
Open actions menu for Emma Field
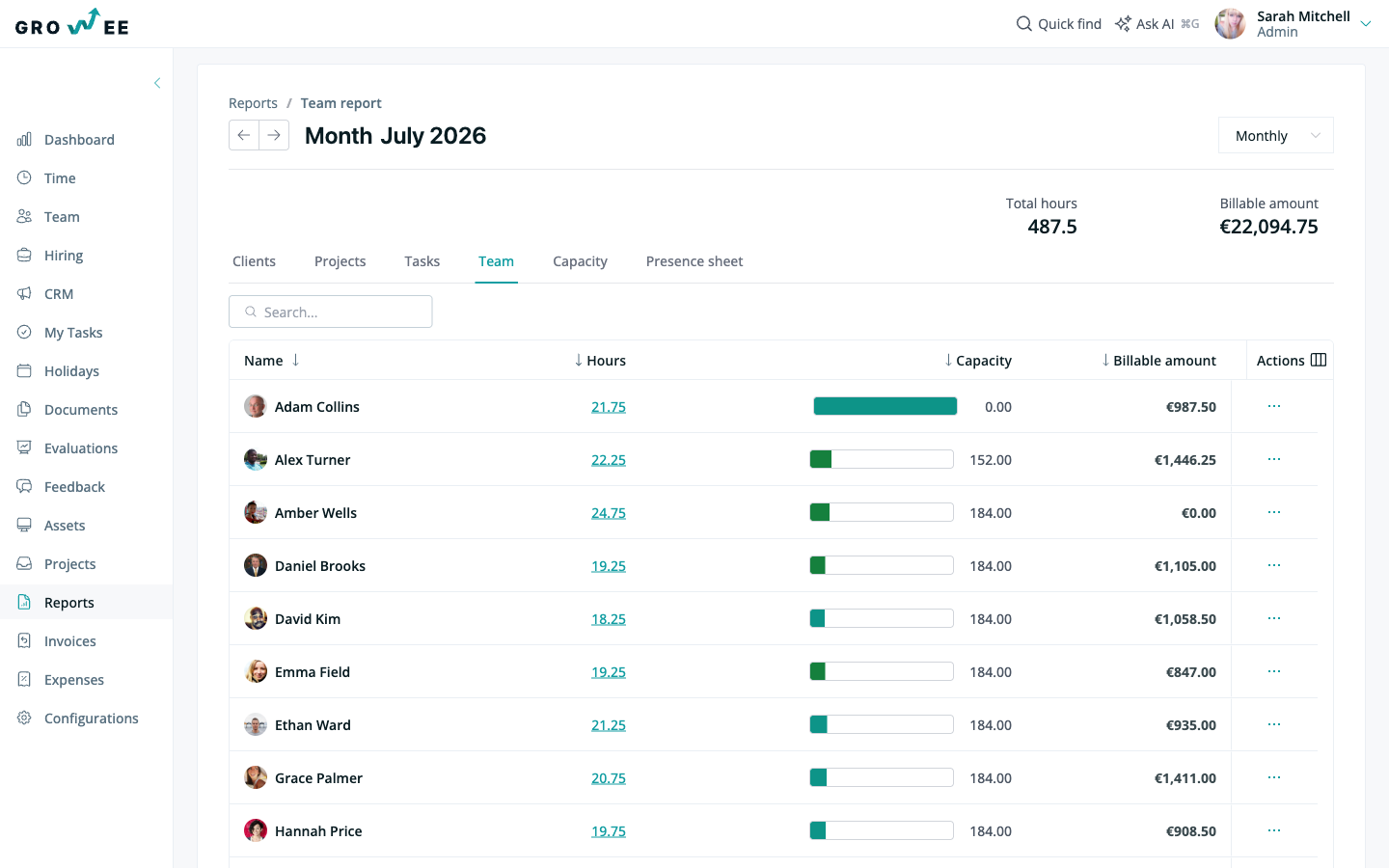(1274, 671)
